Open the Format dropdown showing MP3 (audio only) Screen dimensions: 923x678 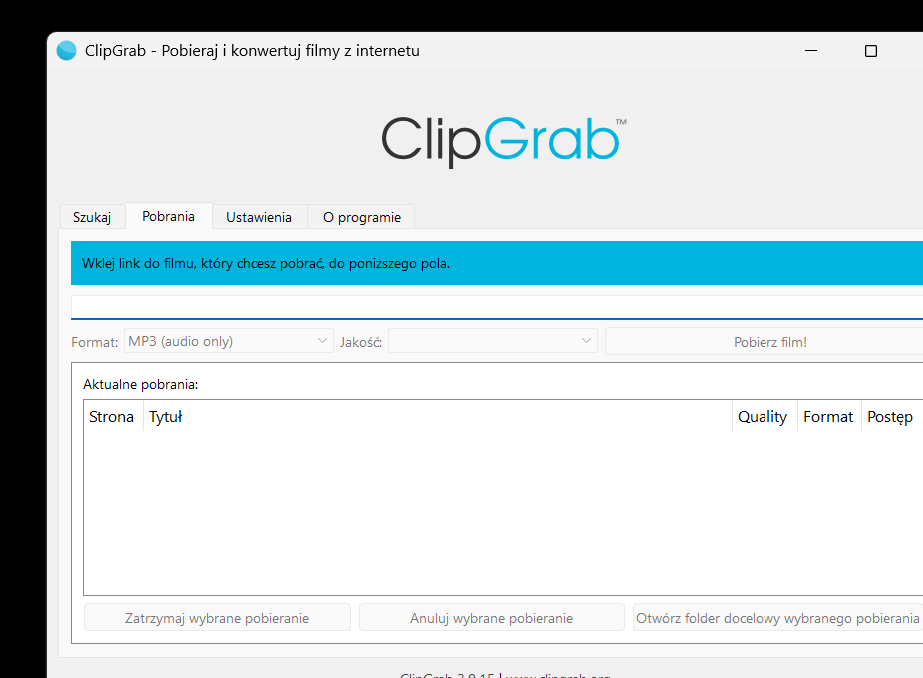(228, 341)
